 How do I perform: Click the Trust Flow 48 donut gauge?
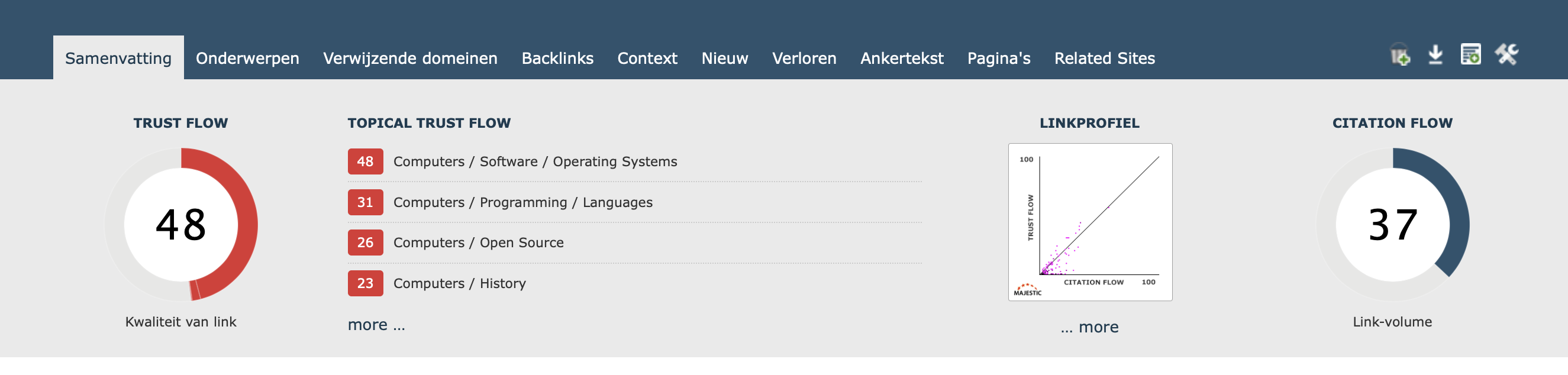181,225
